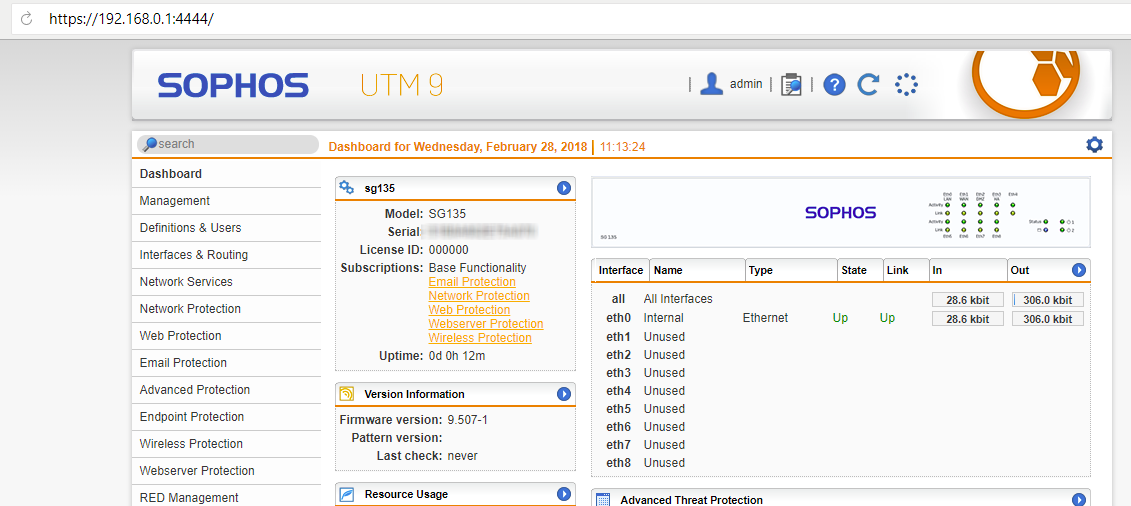Click blue arrow in interface table header
Screen dimensions: 1131x506
pyautogui.click(x=1078, y=270)
